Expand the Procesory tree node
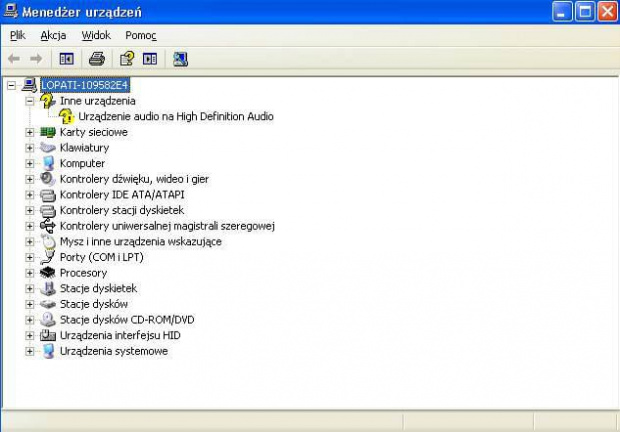 30,273
